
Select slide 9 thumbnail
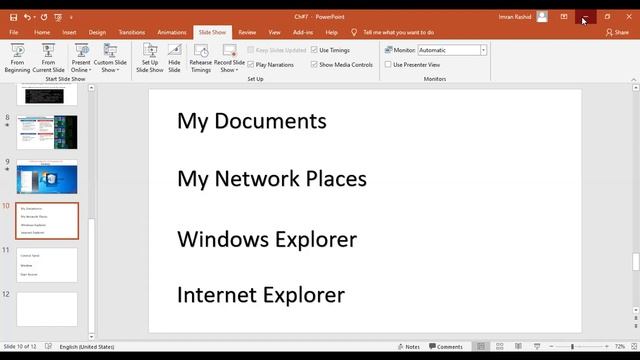[x=47, y=177]
